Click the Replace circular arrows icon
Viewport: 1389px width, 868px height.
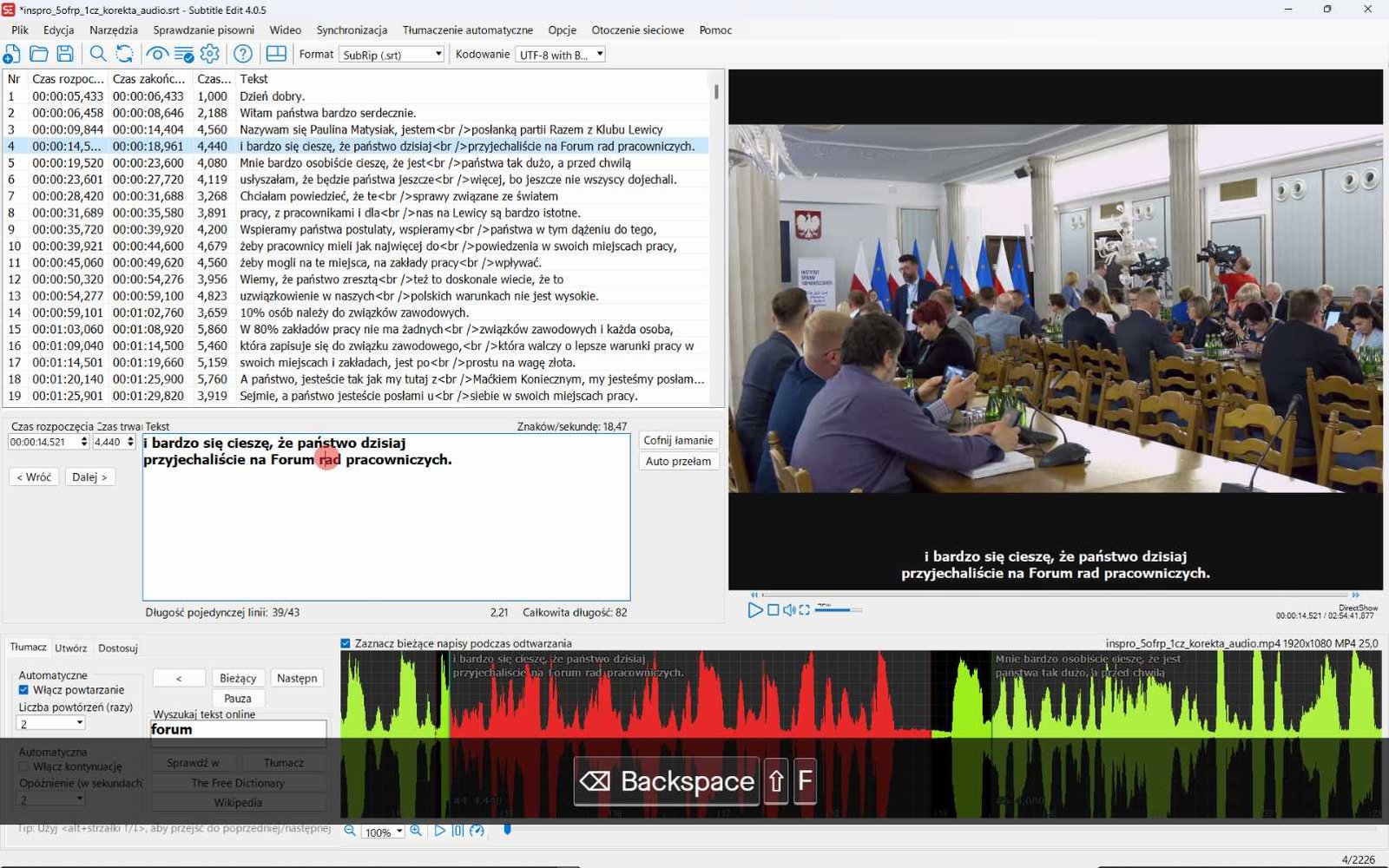125,54
